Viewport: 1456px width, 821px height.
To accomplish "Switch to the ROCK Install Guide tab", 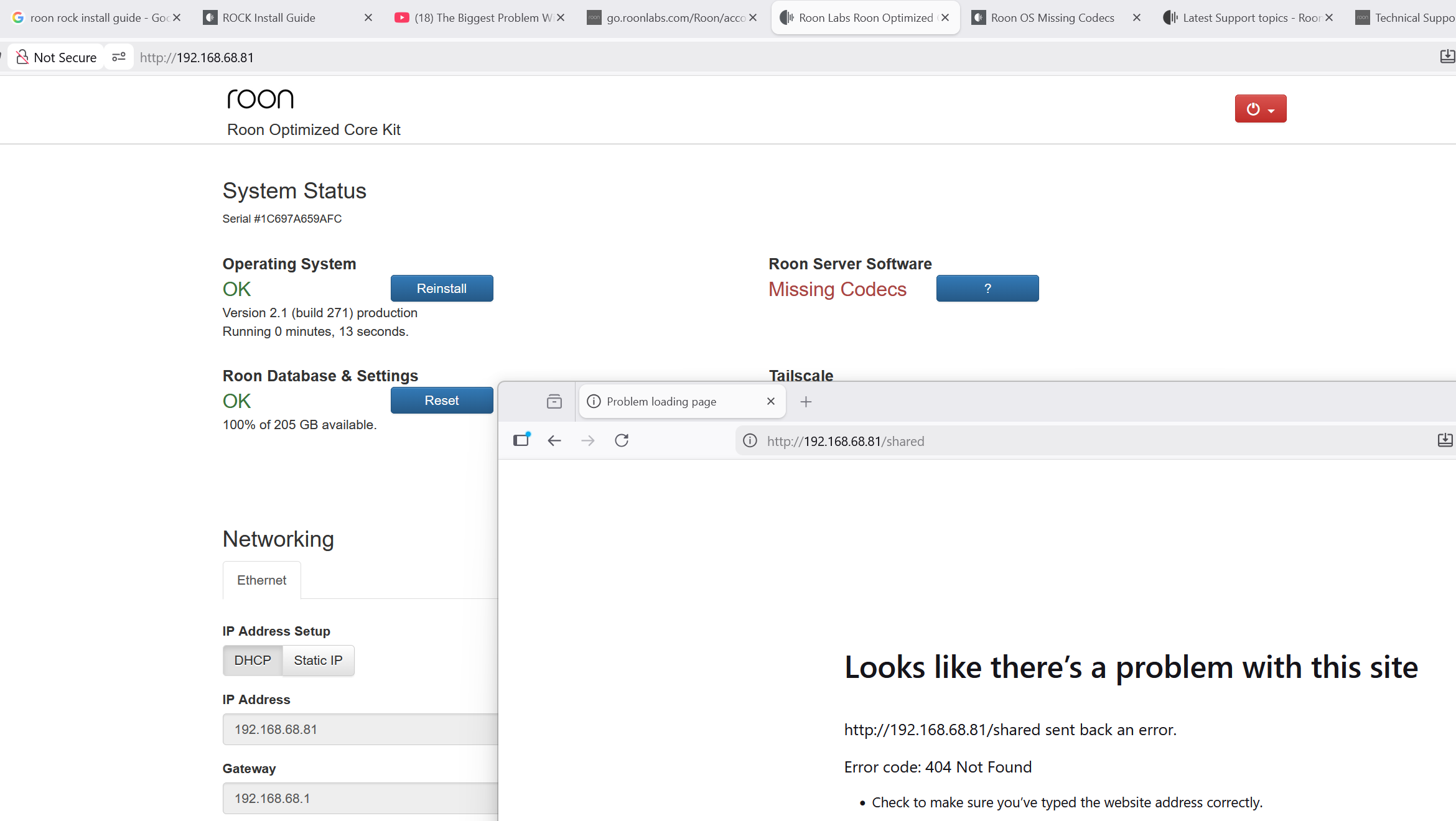I will [269, 18].
